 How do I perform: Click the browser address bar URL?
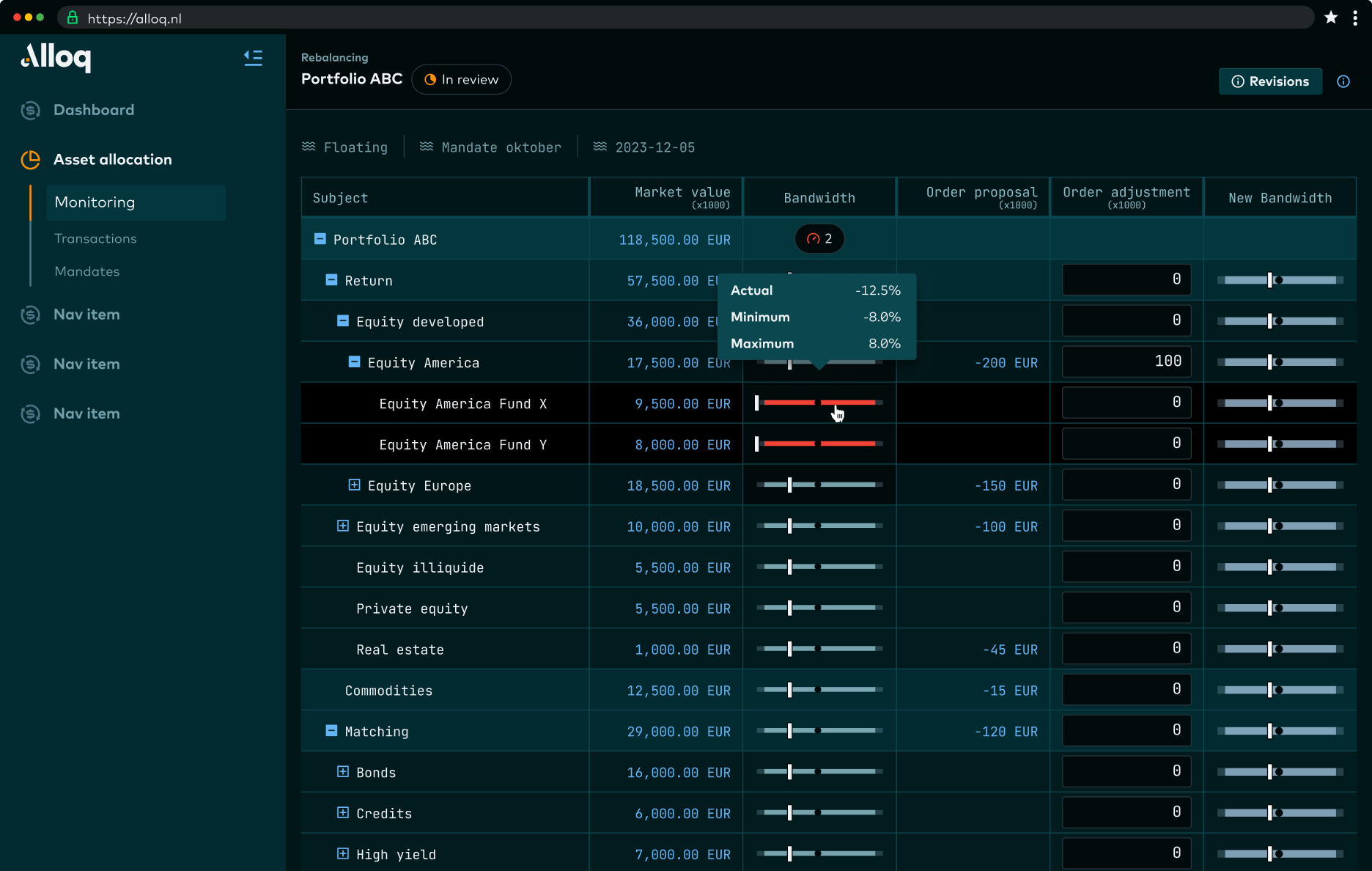(135, 18)
